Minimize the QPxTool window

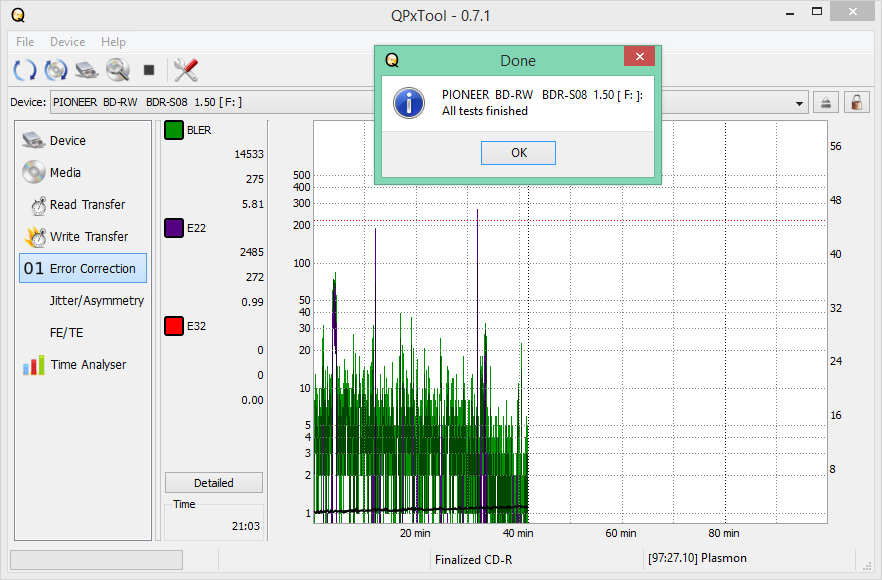790,13
